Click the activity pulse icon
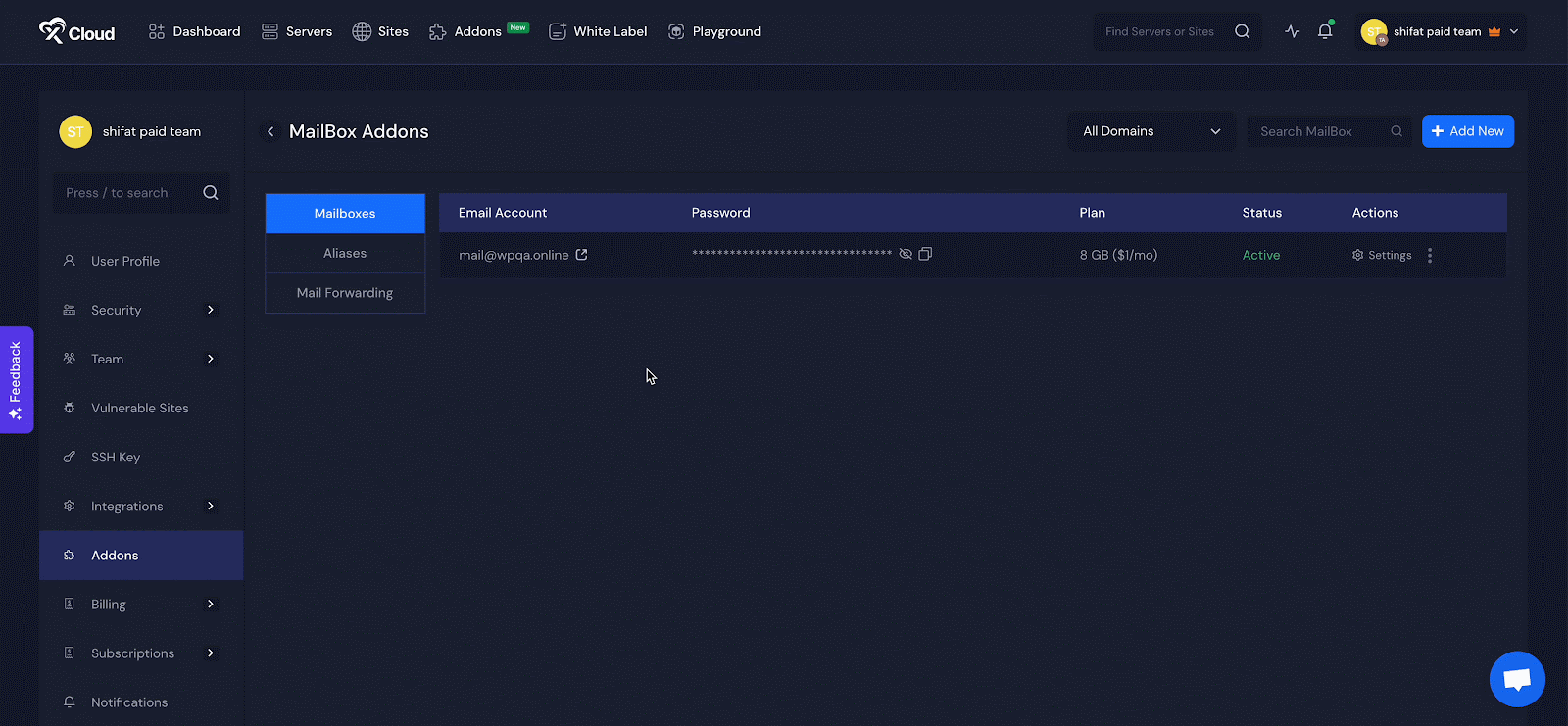Screen dimensions: 1568x726 tap(1293, 31)
